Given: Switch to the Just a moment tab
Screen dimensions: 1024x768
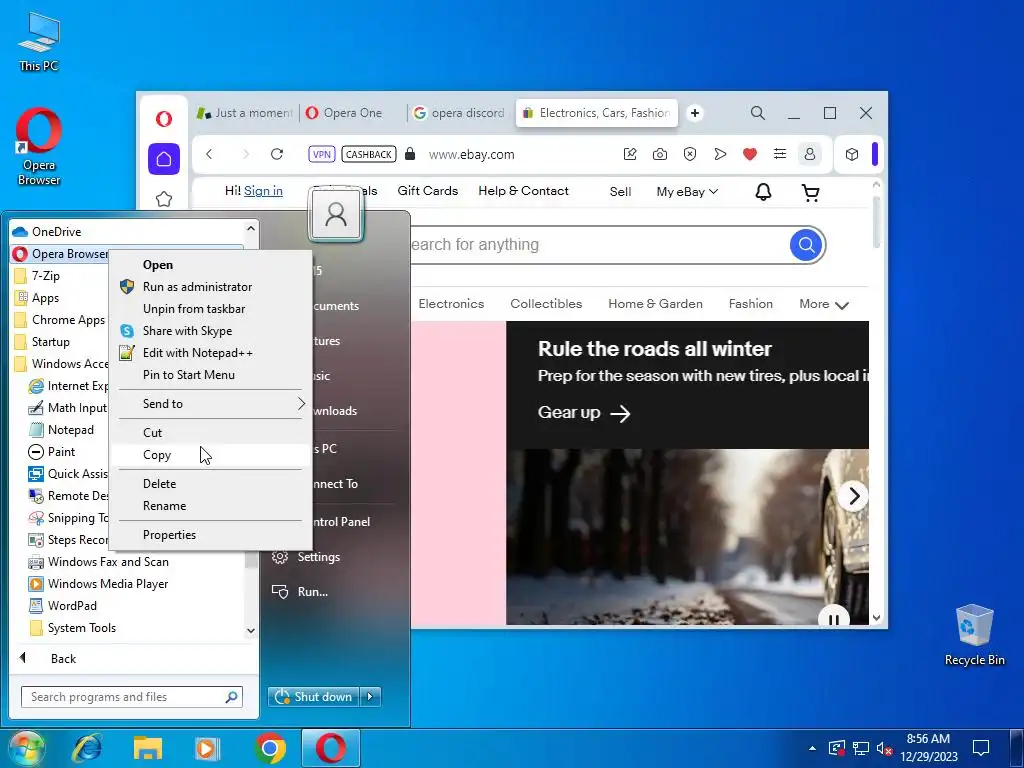Looking at the screenshot, I should pyautogui.click(x=245, y=113).
